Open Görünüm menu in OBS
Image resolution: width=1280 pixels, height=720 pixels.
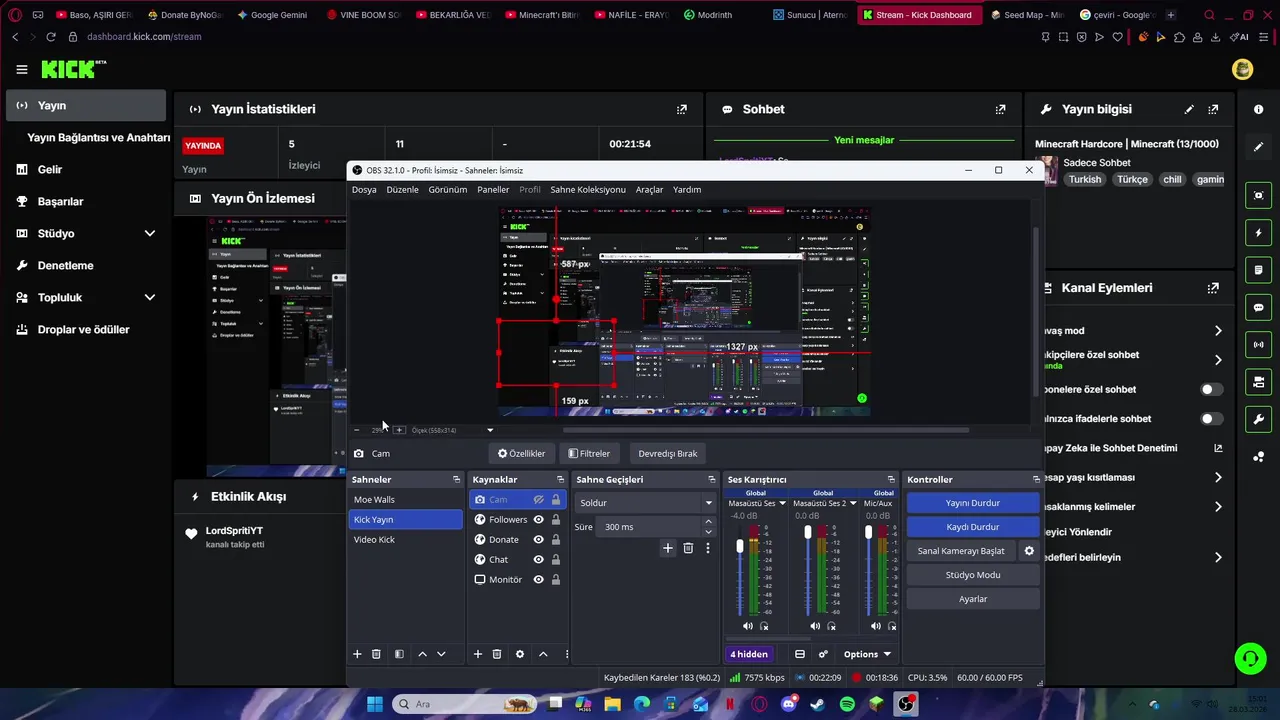448,189
